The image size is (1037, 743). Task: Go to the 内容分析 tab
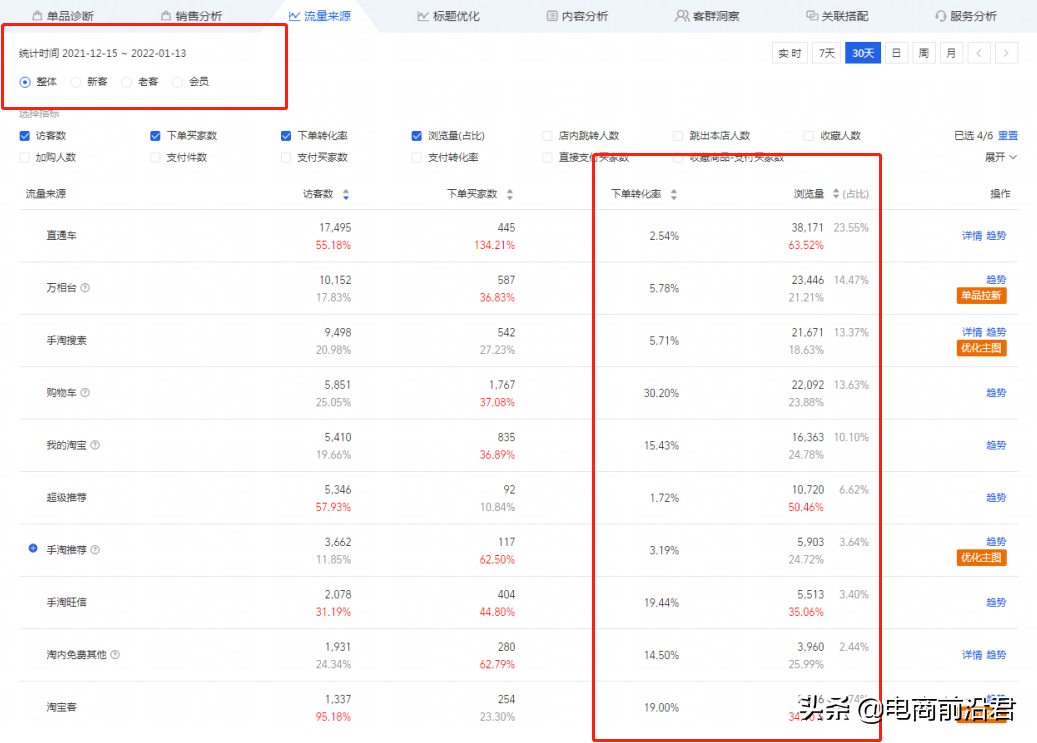coord(577,16)
